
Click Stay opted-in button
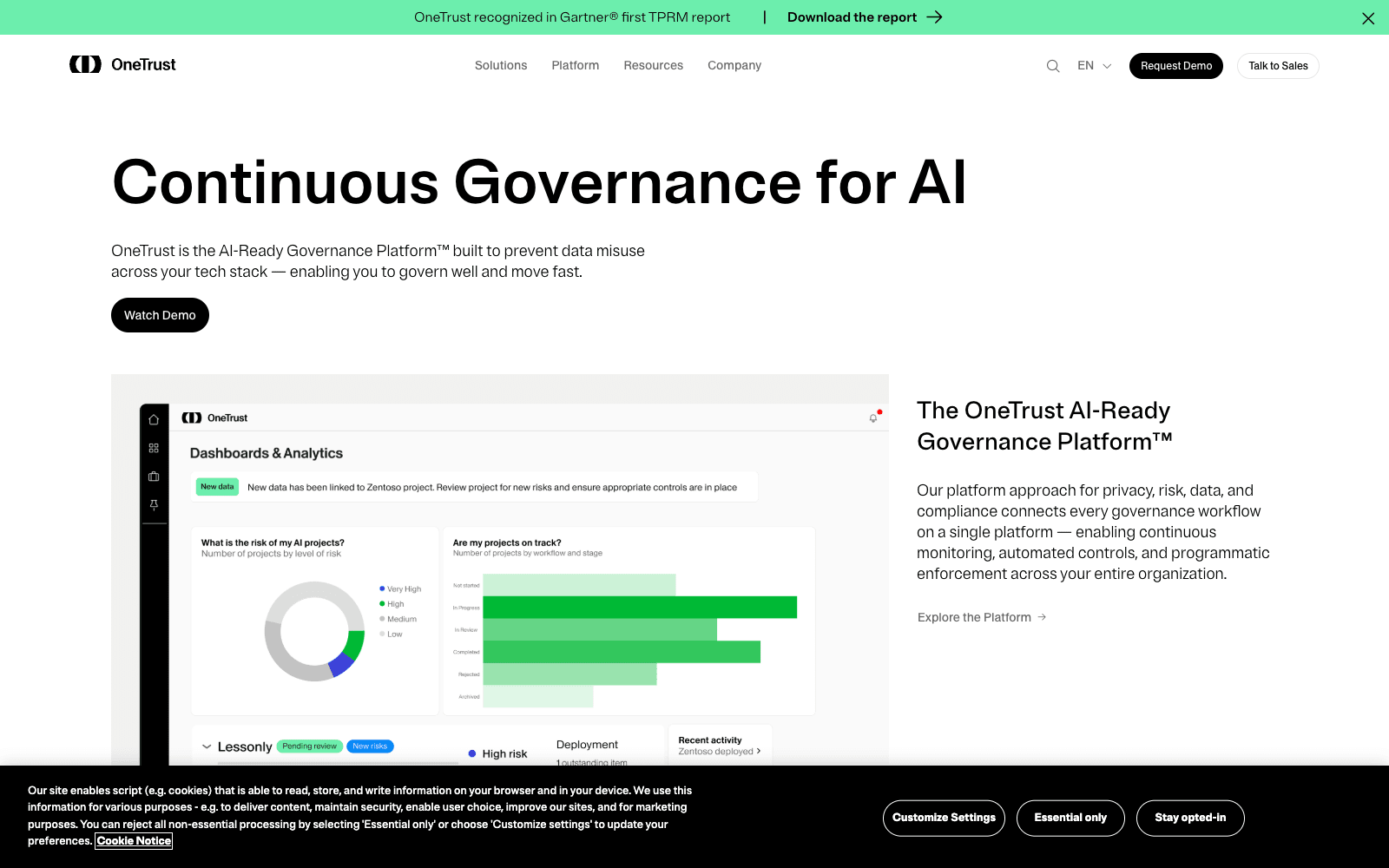(1190, 818)
